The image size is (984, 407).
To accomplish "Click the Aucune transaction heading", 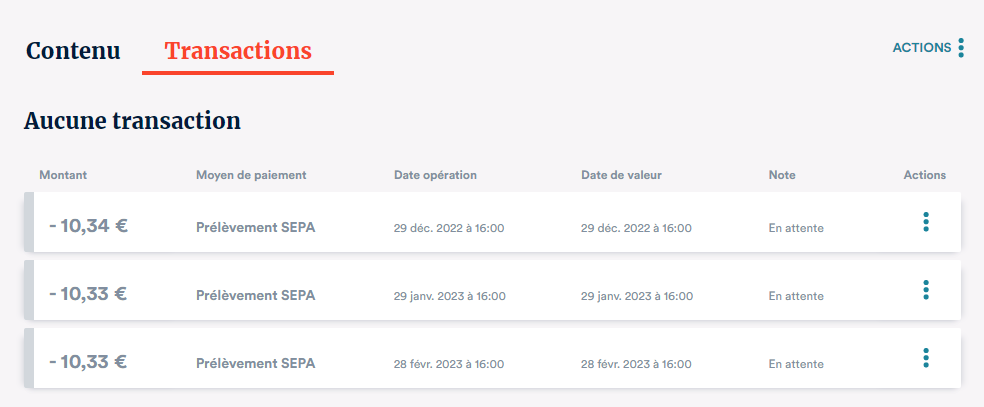I will tap(132, 121).
